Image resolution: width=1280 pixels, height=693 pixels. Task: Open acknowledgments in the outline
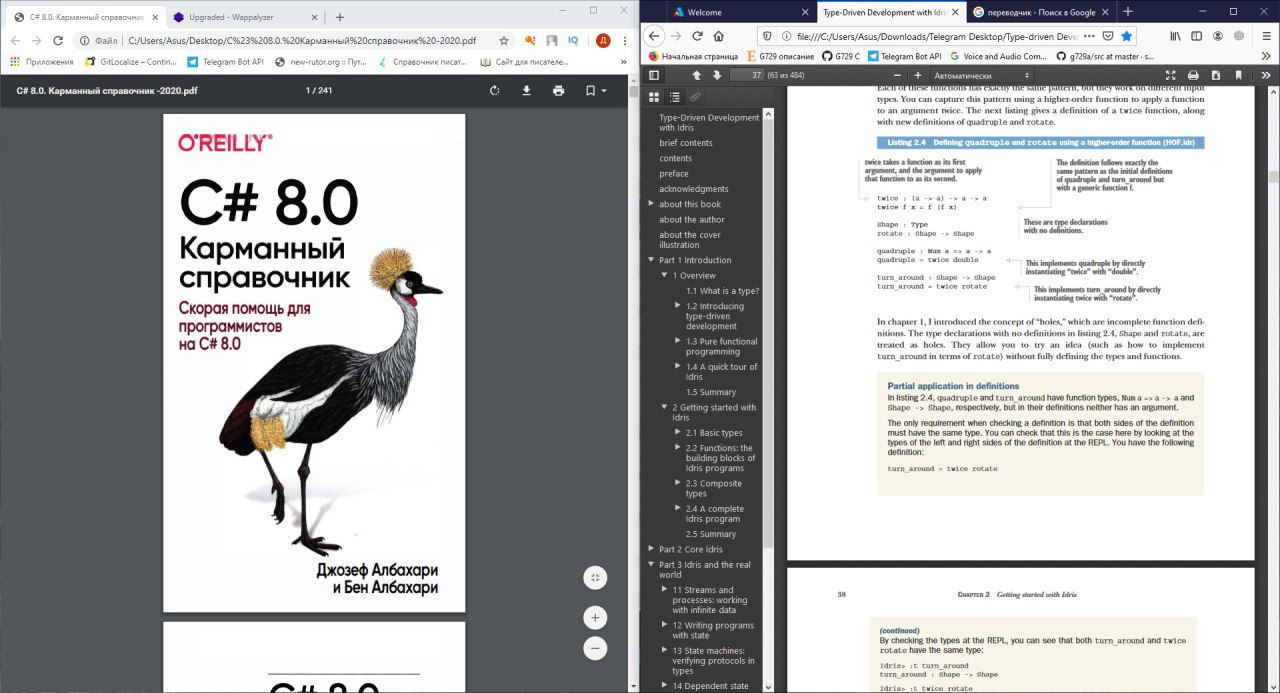(x=694, y=189)
